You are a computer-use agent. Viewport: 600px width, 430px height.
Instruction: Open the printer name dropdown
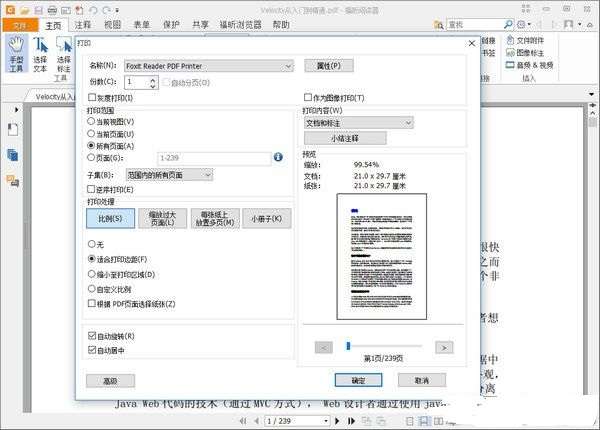[x=209, y=66]
